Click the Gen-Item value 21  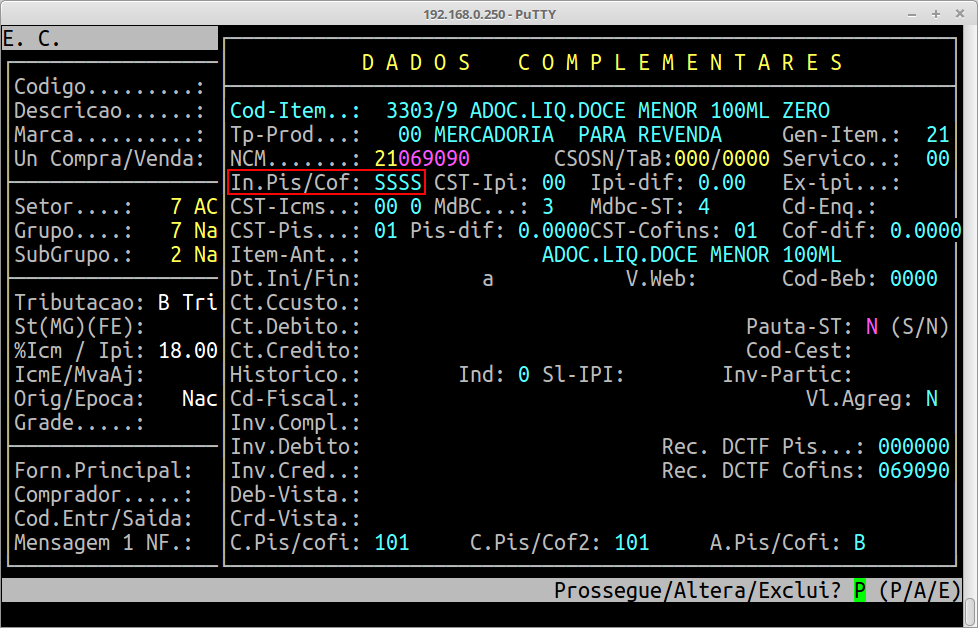coord(937,135)
